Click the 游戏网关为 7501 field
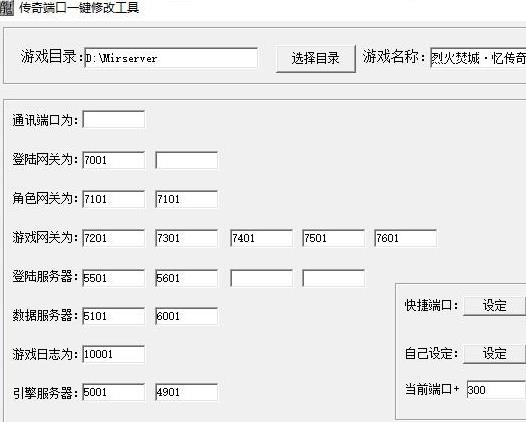The width and height of the screenshot is (526, 422). 333,238
